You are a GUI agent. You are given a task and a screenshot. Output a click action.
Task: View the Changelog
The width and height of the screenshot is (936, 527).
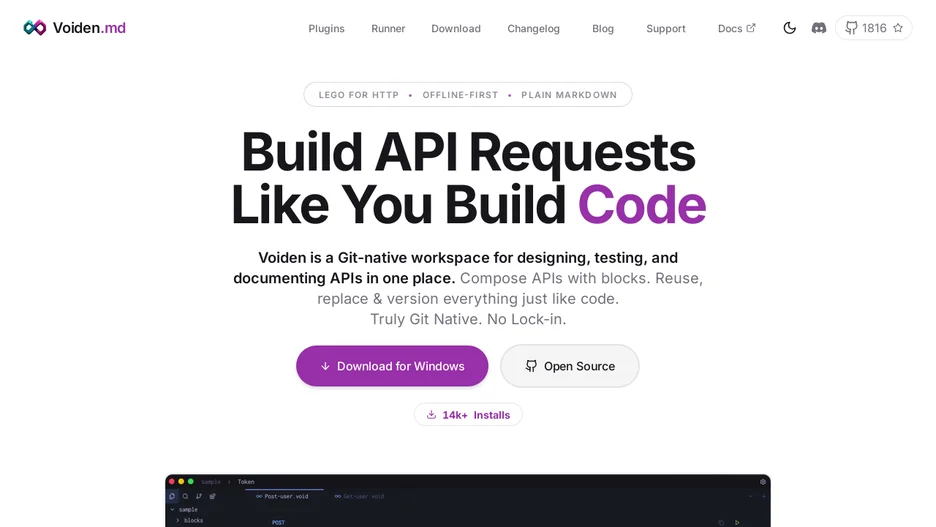coord(534,29)
